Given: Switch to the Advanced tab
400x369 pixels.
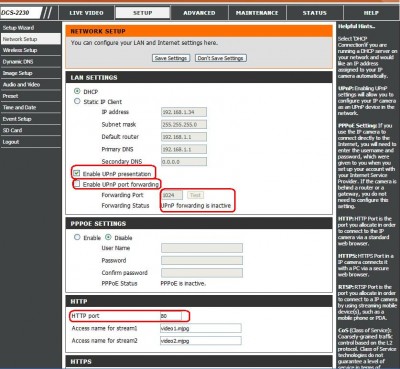Looking at the screenshot, I should tap(199, 13).
